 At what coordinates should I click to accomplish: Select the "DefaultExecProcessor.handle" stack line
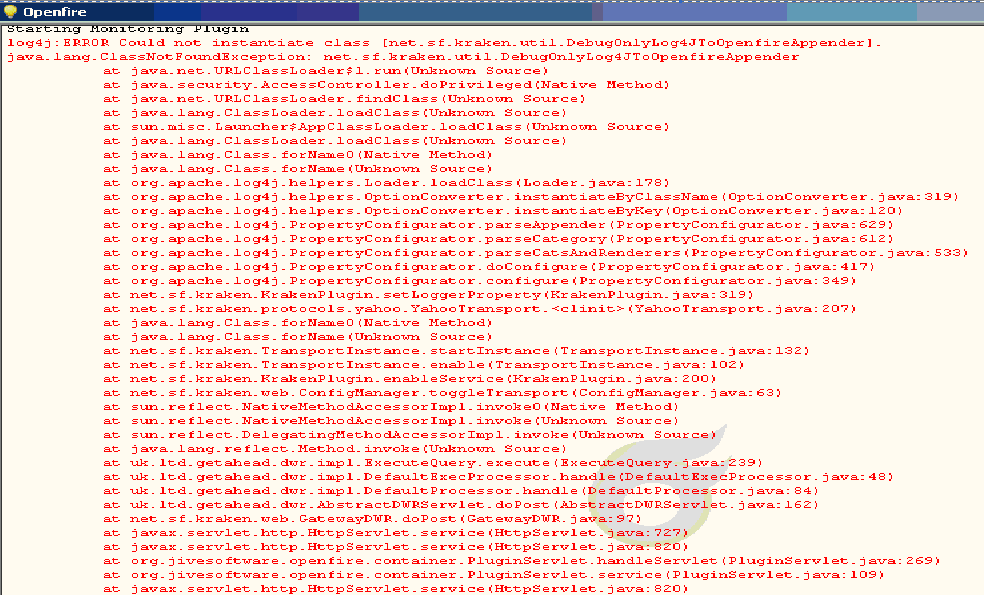(498, 477)
